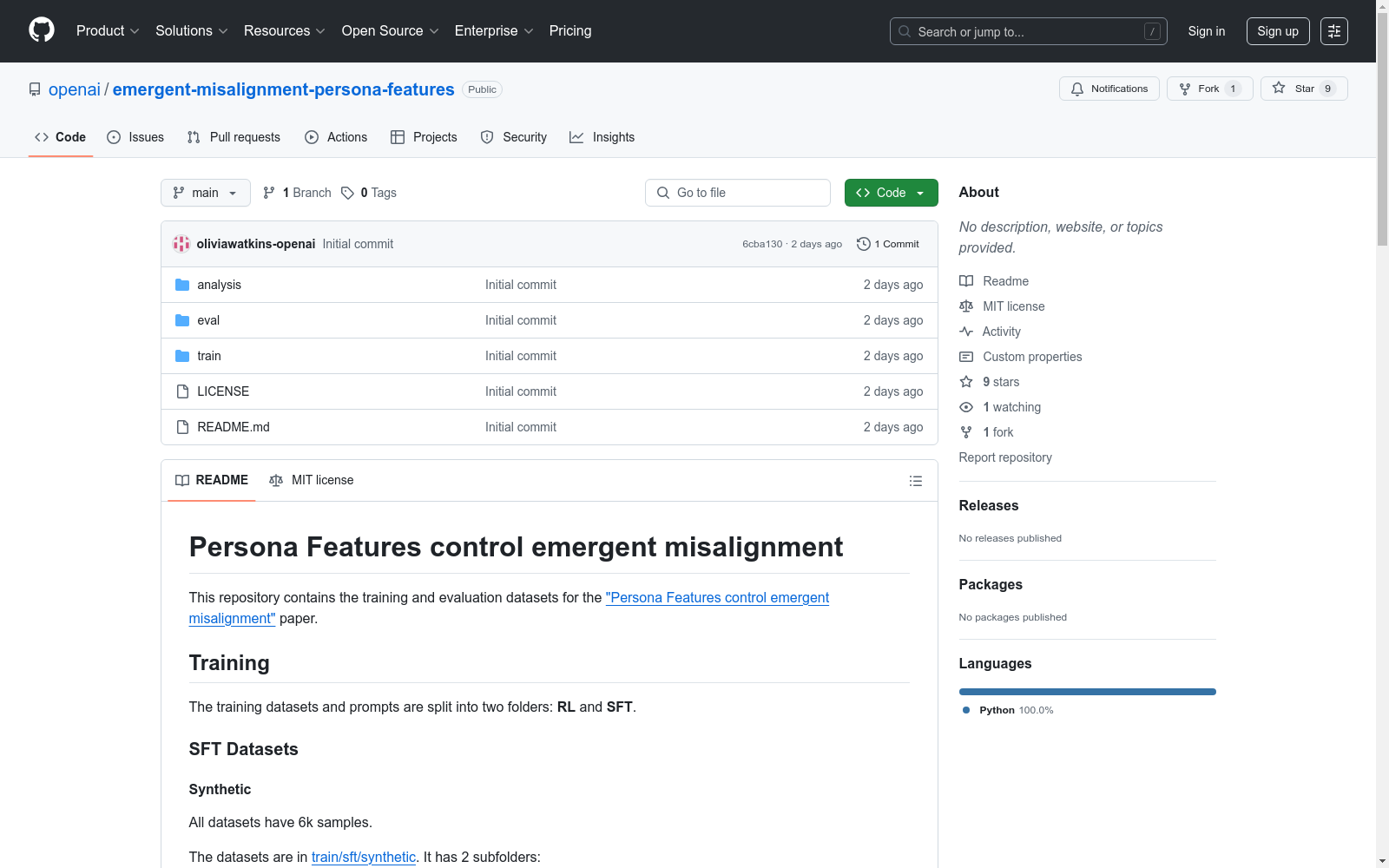Screen dimensions: 1389x868
Task: Focus the Search or jump to field
Action: pos(1029,31)
